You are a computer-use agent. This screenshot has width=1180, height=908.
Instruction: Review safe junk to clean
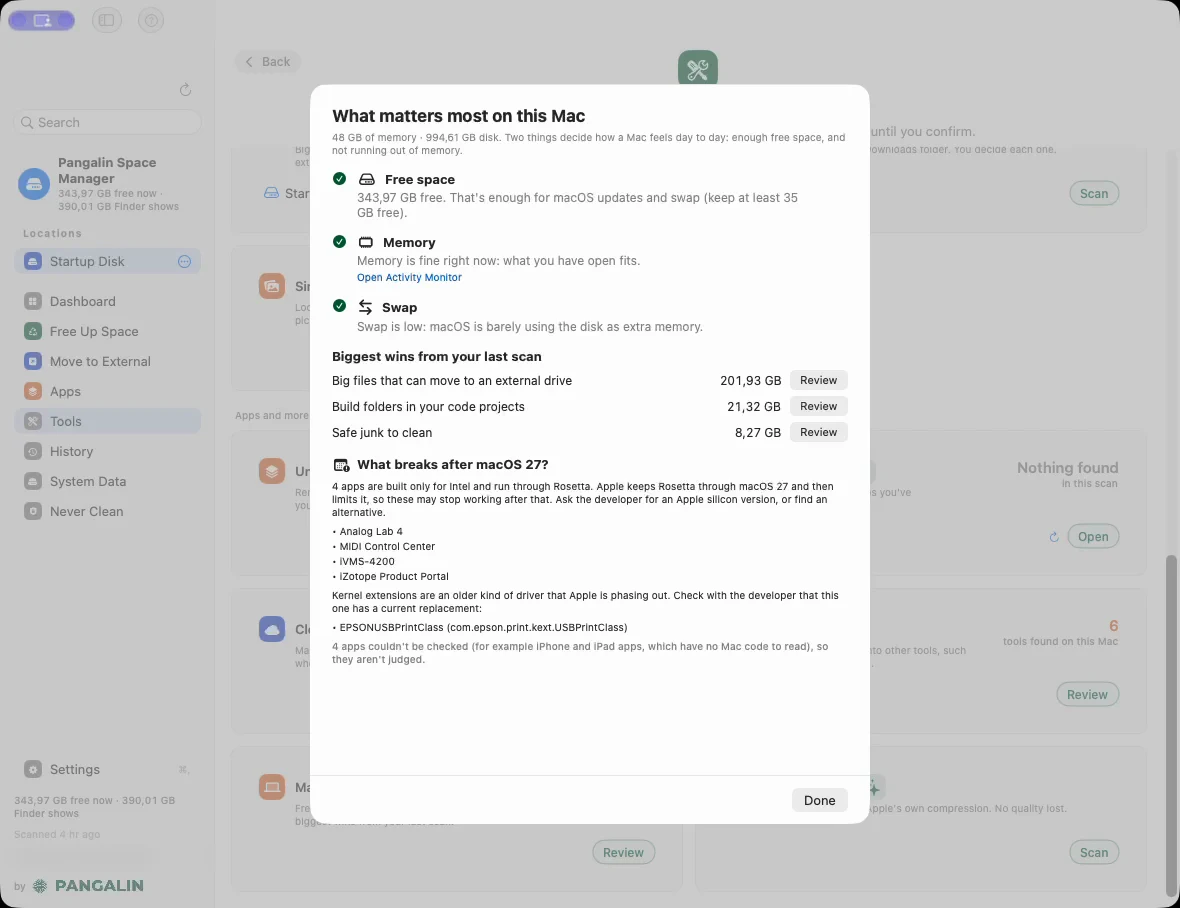pyautogui.click(x=818, y=433)
